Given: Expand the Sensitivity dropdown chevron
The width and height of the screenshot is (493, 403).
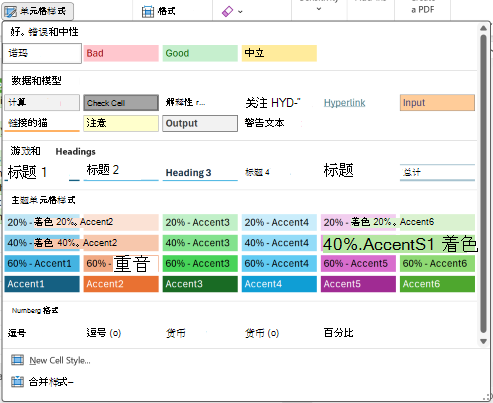Looking at the screenshot, I should tap(319, 9).
